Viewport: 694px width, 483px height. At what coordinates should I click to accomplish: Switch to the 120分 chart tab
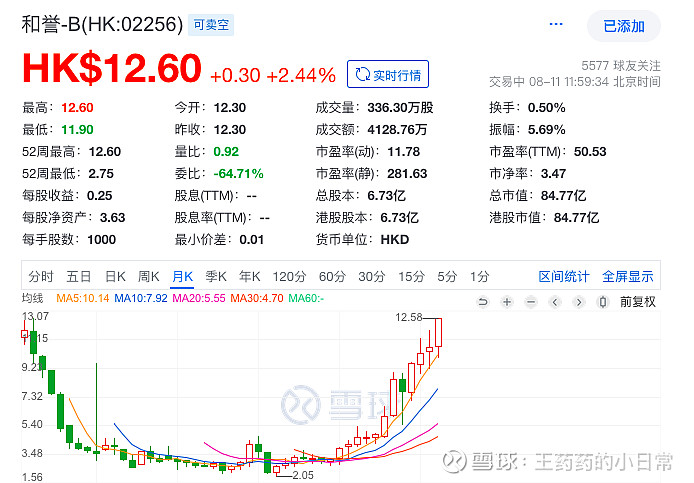point(289,277)
